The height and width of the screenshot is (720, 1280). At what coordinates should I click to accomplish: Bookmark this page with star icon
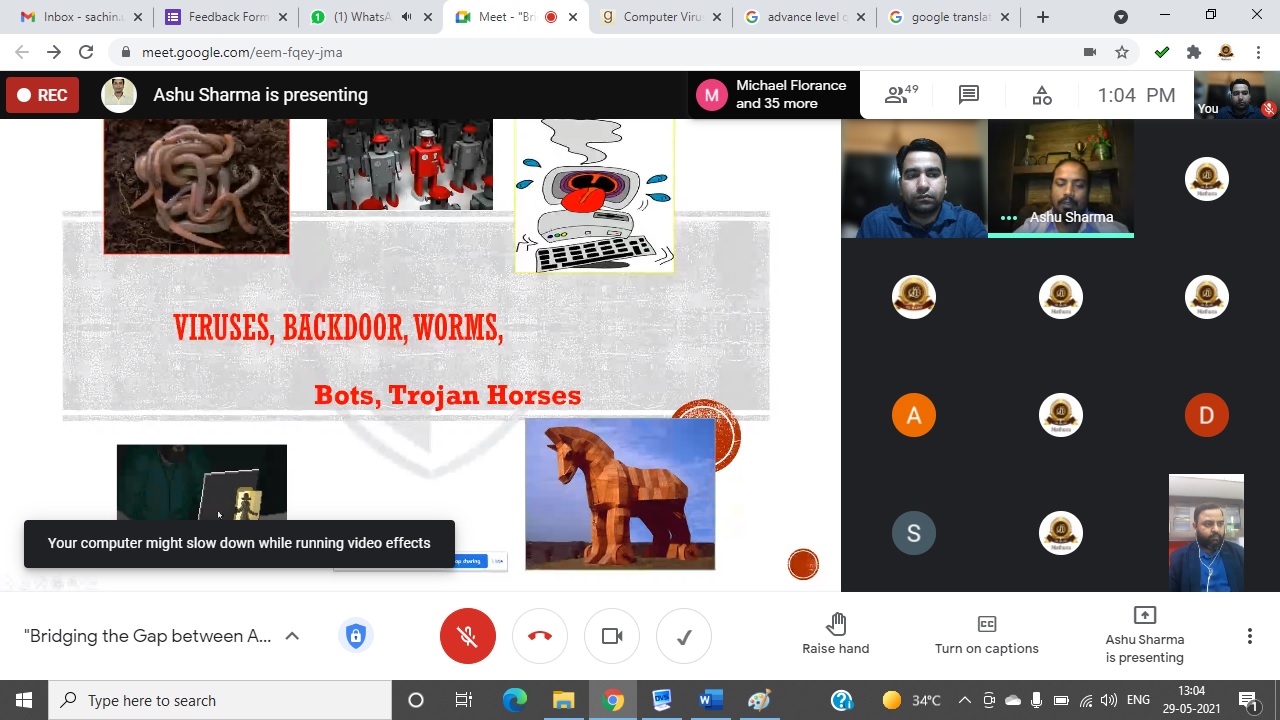coord(1122,52)
